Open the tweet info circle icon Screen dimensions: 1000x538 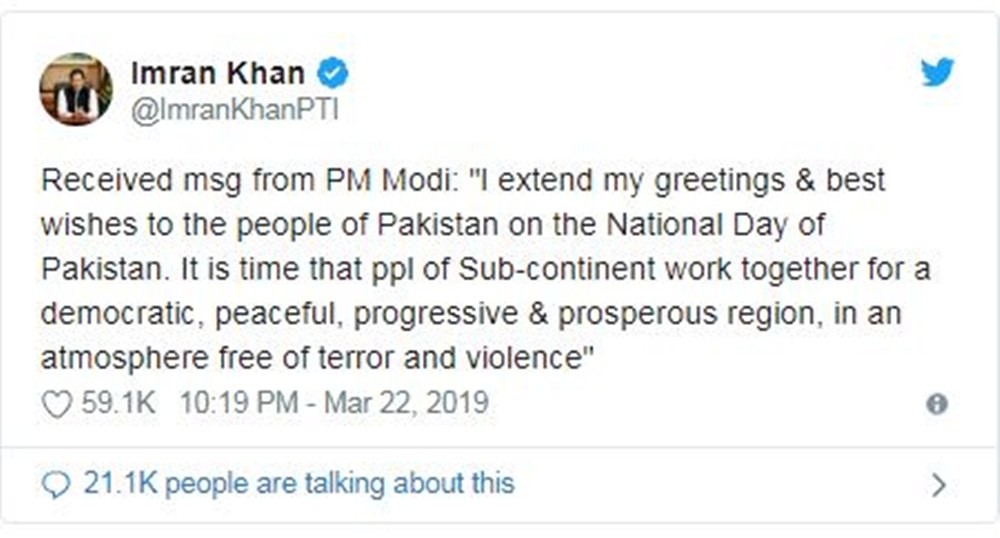[x=936, y=404]
